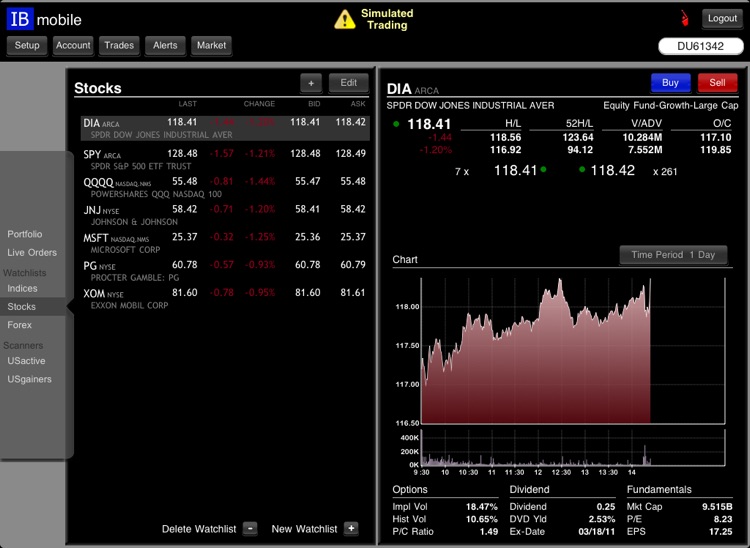The width and height of the screenshot is (750, 548).
Task: Click the volume bar chart below price chart
Action: [573, 448]
